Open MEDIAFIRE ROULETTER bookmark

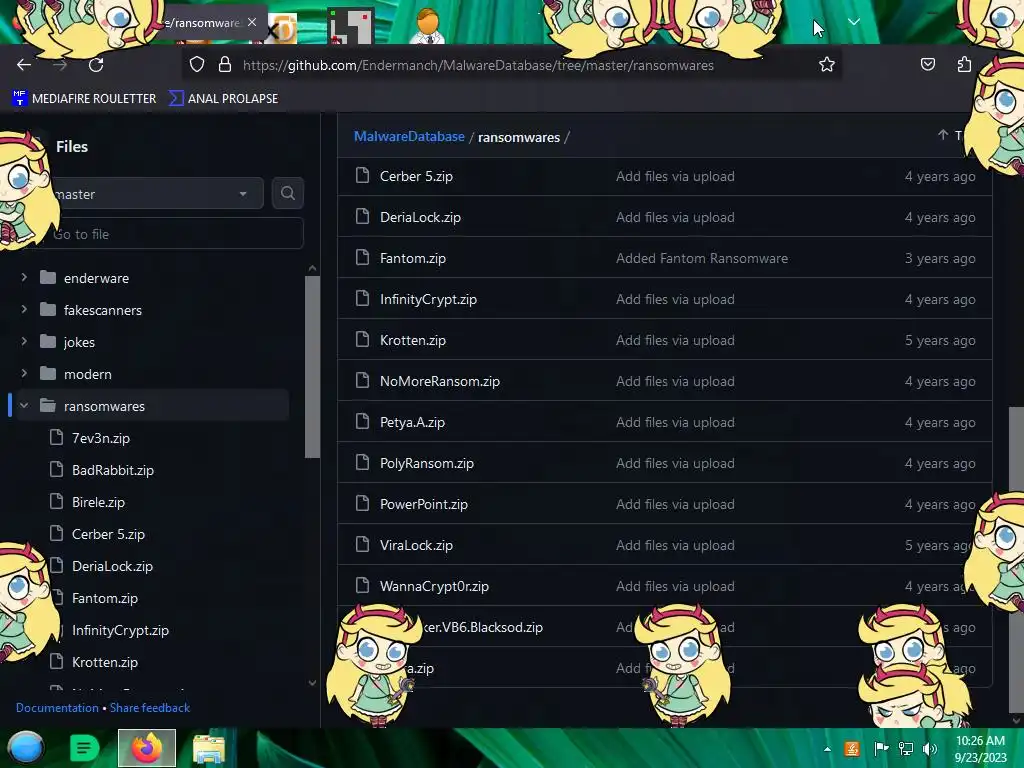coord(84,99)
